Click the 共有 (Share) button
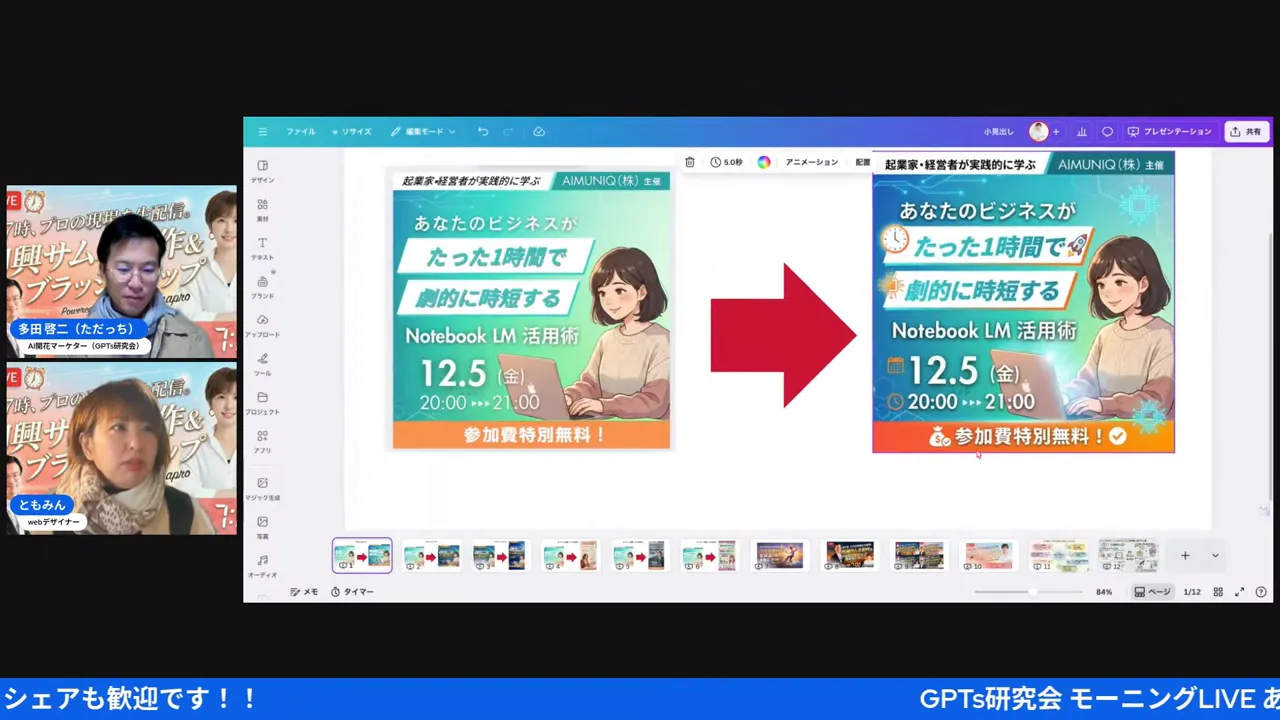Viewport: 1280px width, 720px height. click(1246, 131)
